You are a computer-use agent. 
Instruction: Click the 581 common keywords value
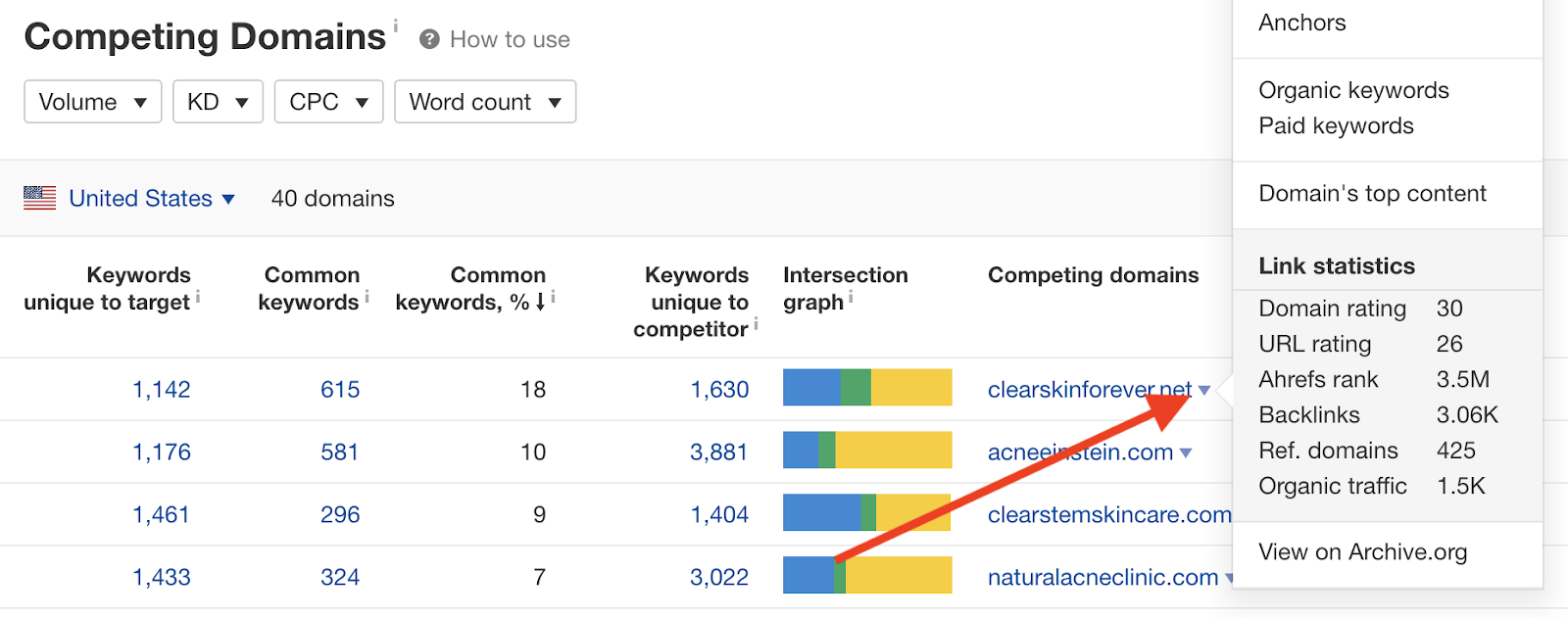tap(340, 452)
